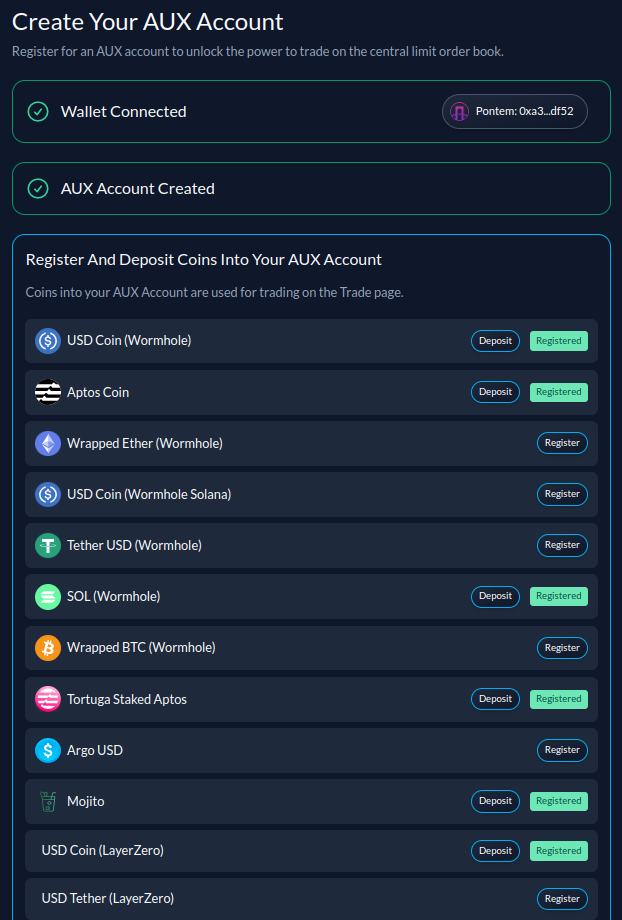Click the Wallet Connected checkmark icon
This screenshot has height=920, width=622.
coord(38,112)
